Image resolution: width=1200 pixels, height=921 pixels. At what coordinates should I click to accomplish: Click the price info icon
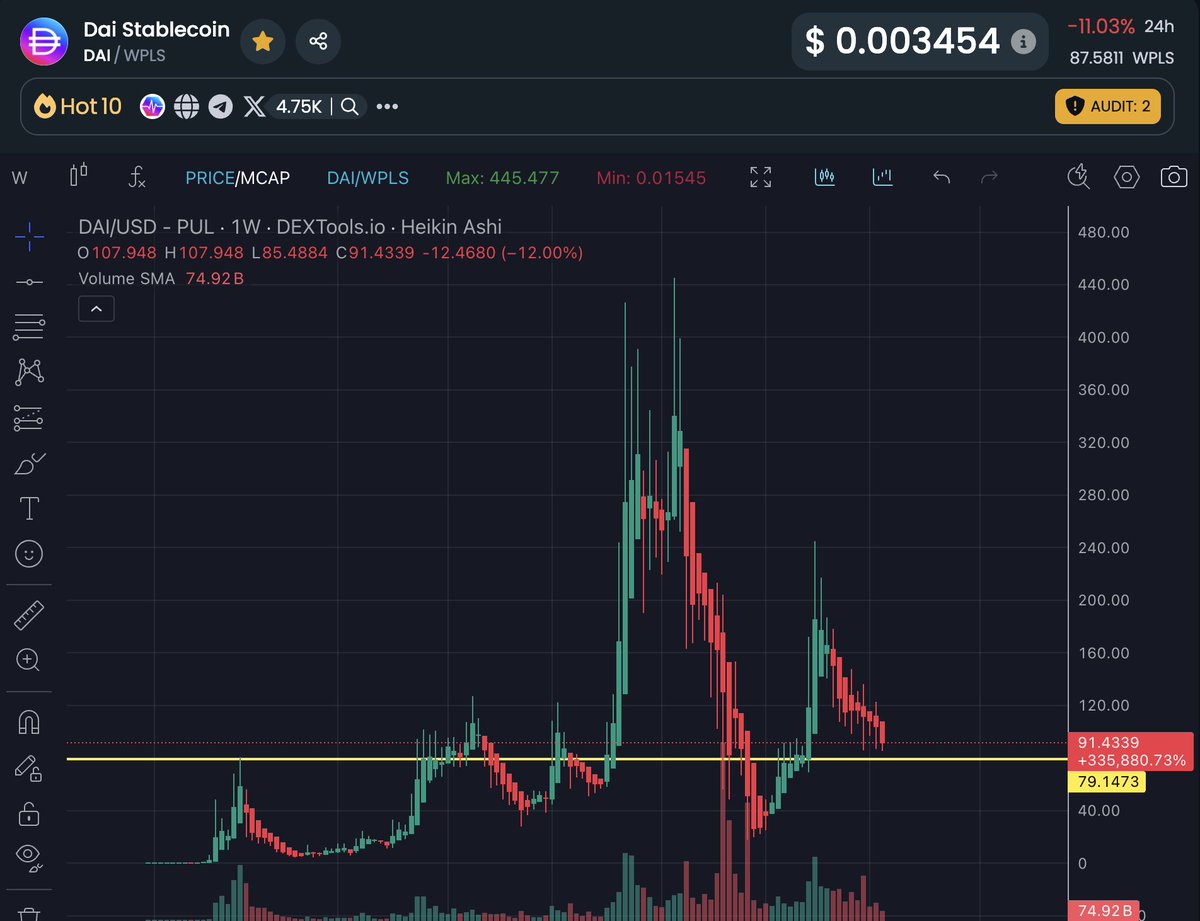1022,42
